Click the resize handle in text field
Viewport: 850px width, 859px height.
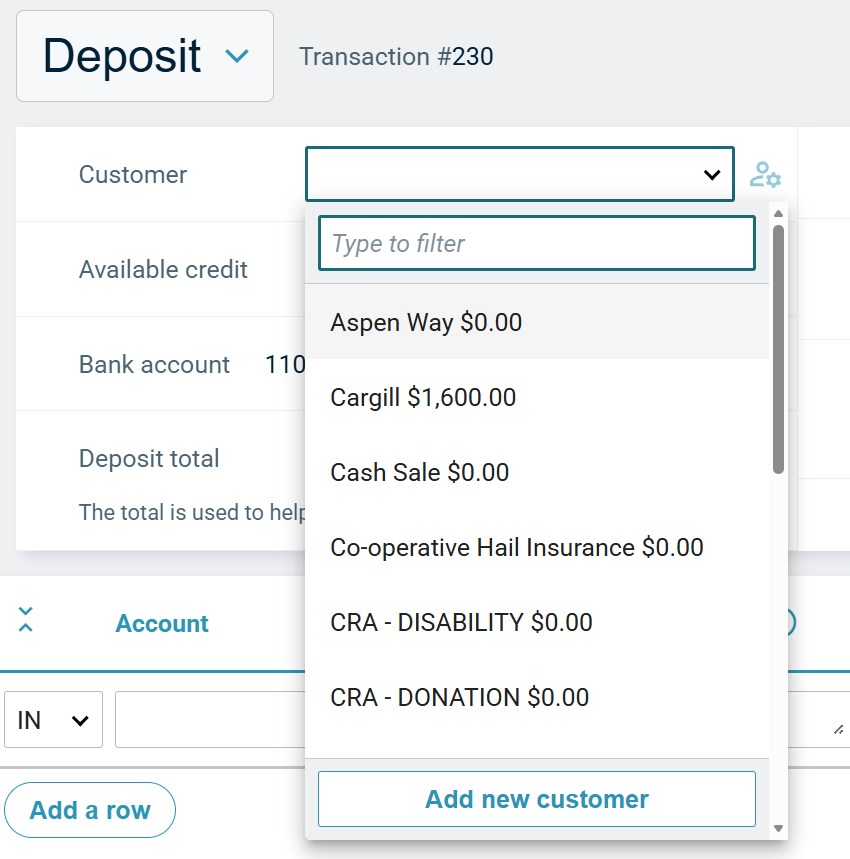click(837, 731)
